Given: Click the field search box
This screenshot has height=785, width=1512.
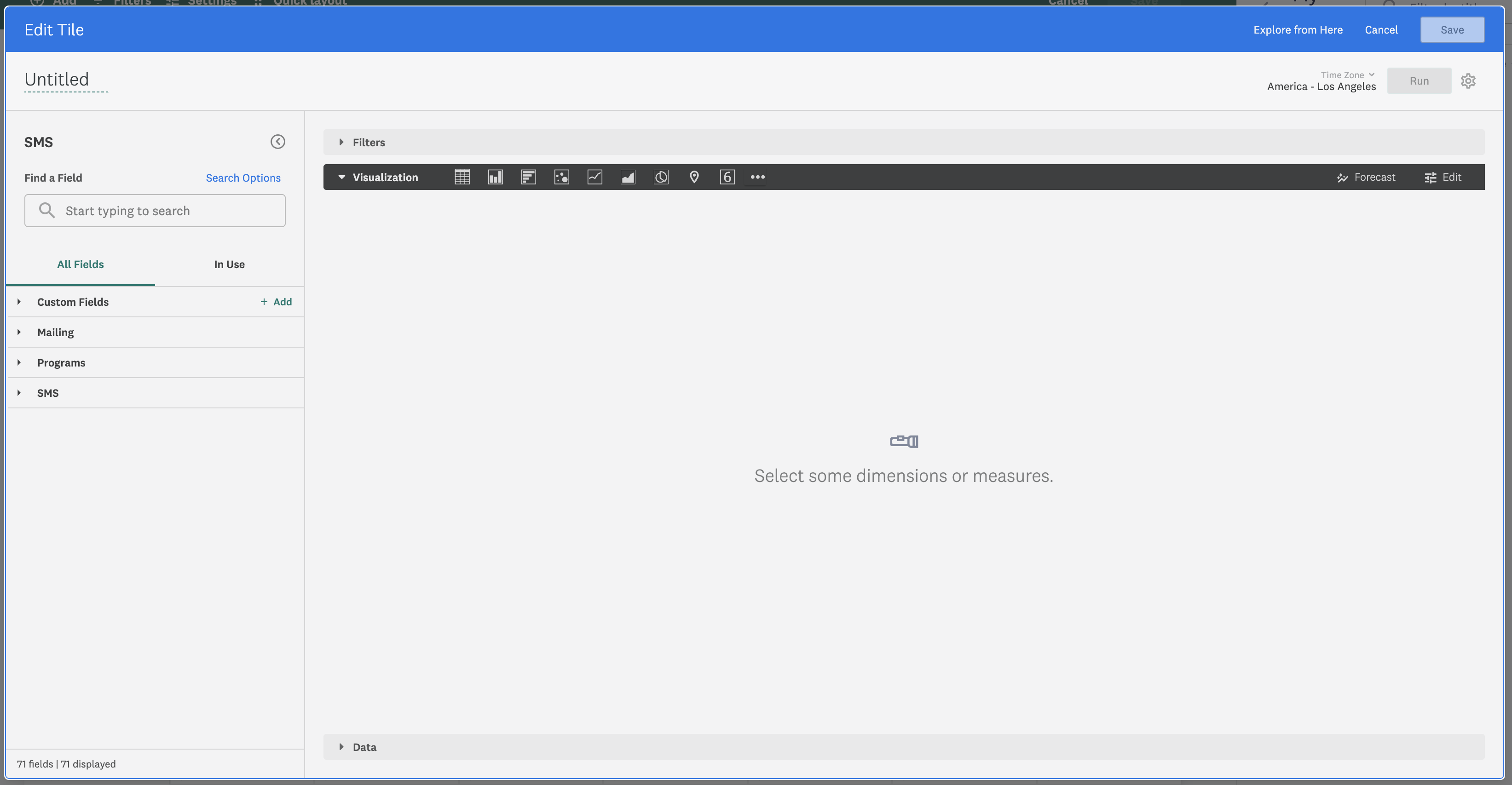Looking at the screenshot, I should (x=154, y=210).
